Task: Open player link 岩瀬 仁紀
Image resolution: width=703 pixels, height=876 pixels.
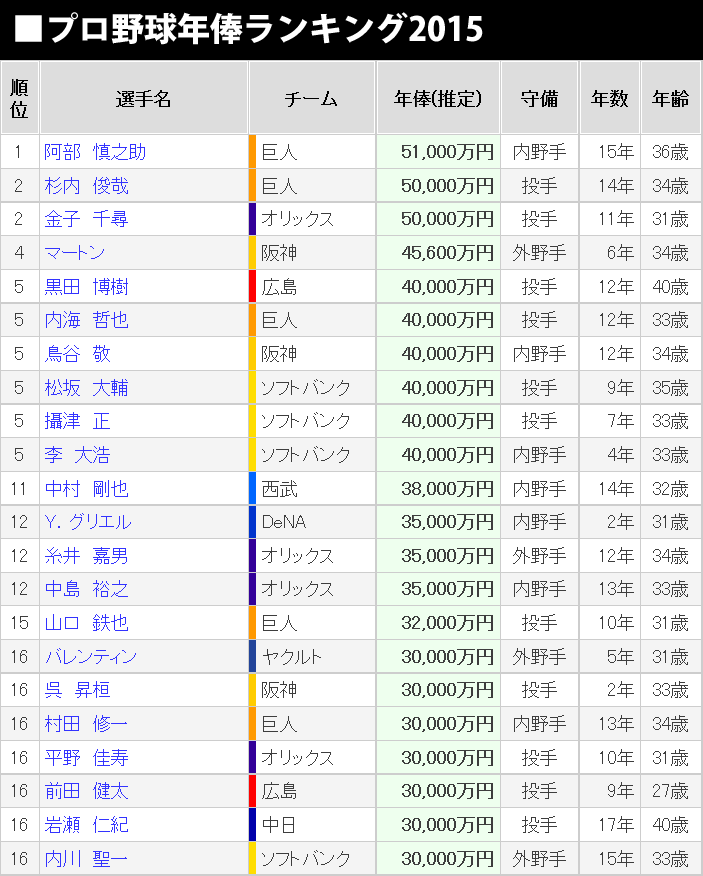Action: pyautogui.click(x=87, y=825)
